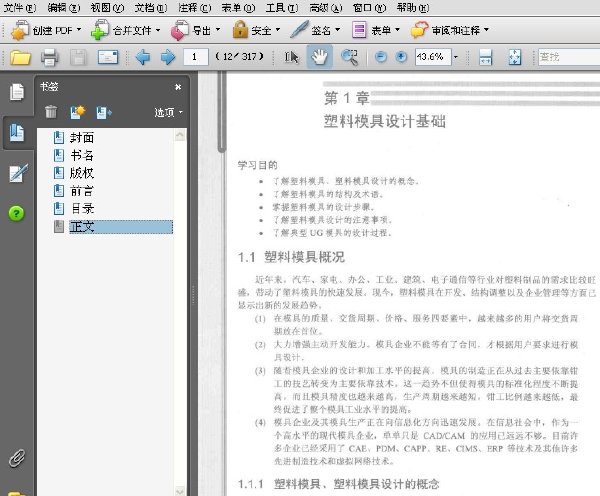Open the Signatures panel icon
The image size is (600, 496).
click(x=18, y=174)
